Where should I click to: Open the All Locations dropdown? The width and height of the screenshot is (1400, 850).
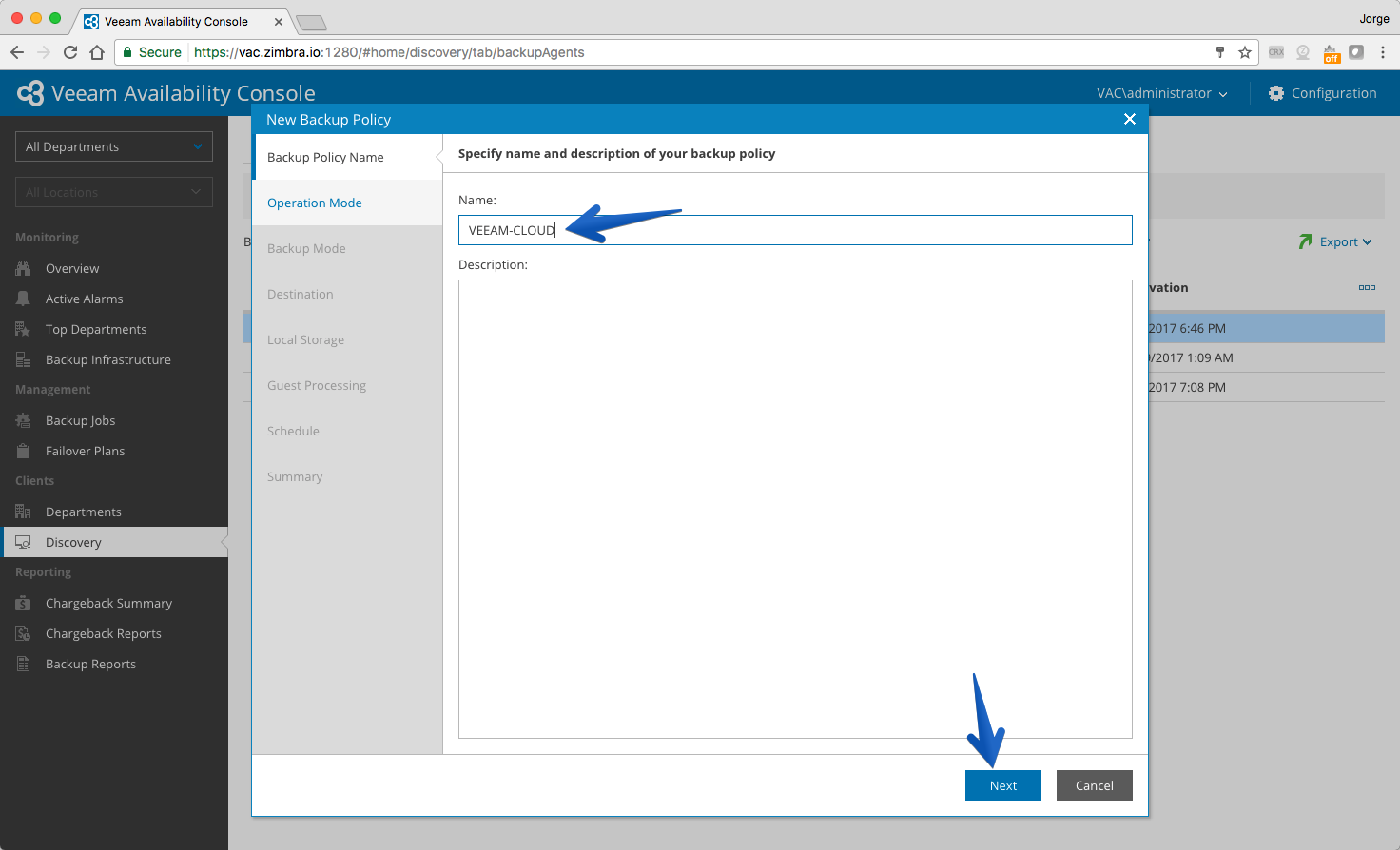click(x=114, y=192)
